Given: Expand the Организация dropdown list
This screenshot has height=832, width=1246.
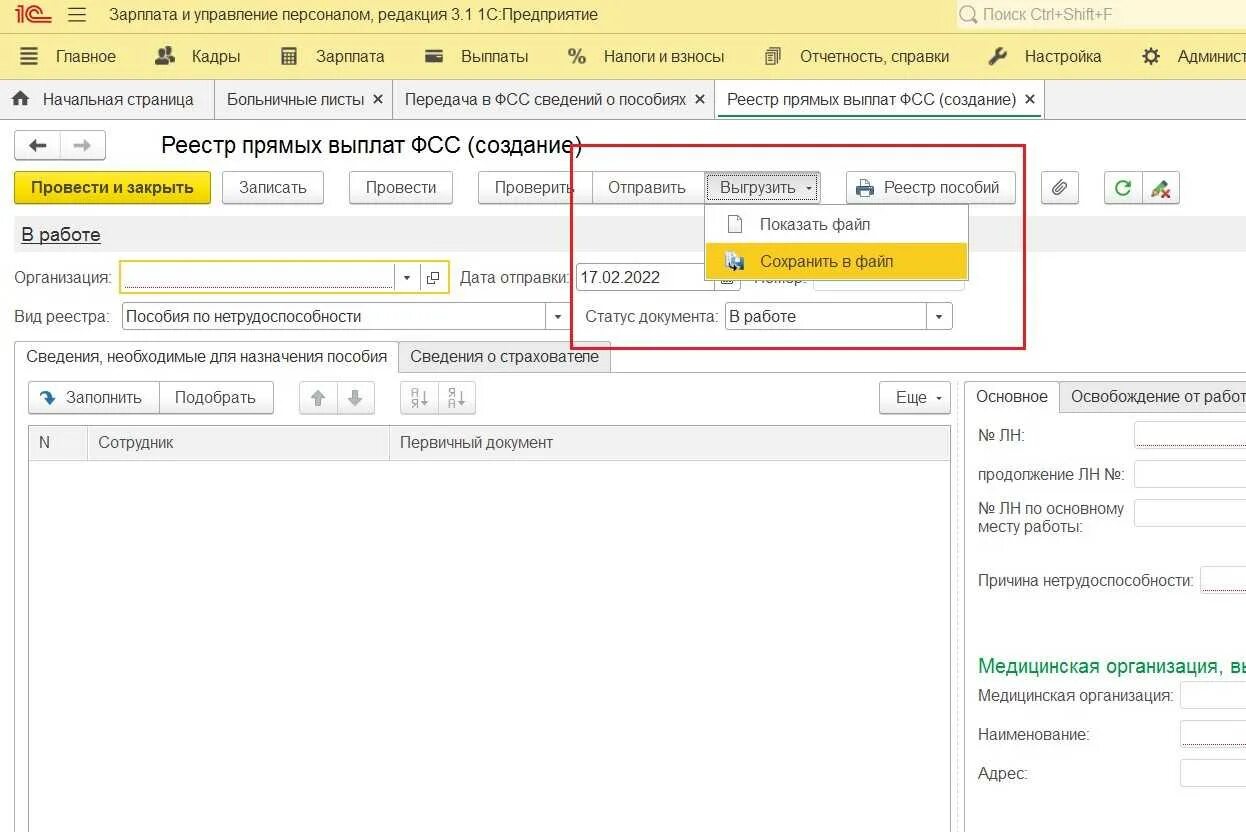Looking at the screenshot, I should click(x=407, y=277).
